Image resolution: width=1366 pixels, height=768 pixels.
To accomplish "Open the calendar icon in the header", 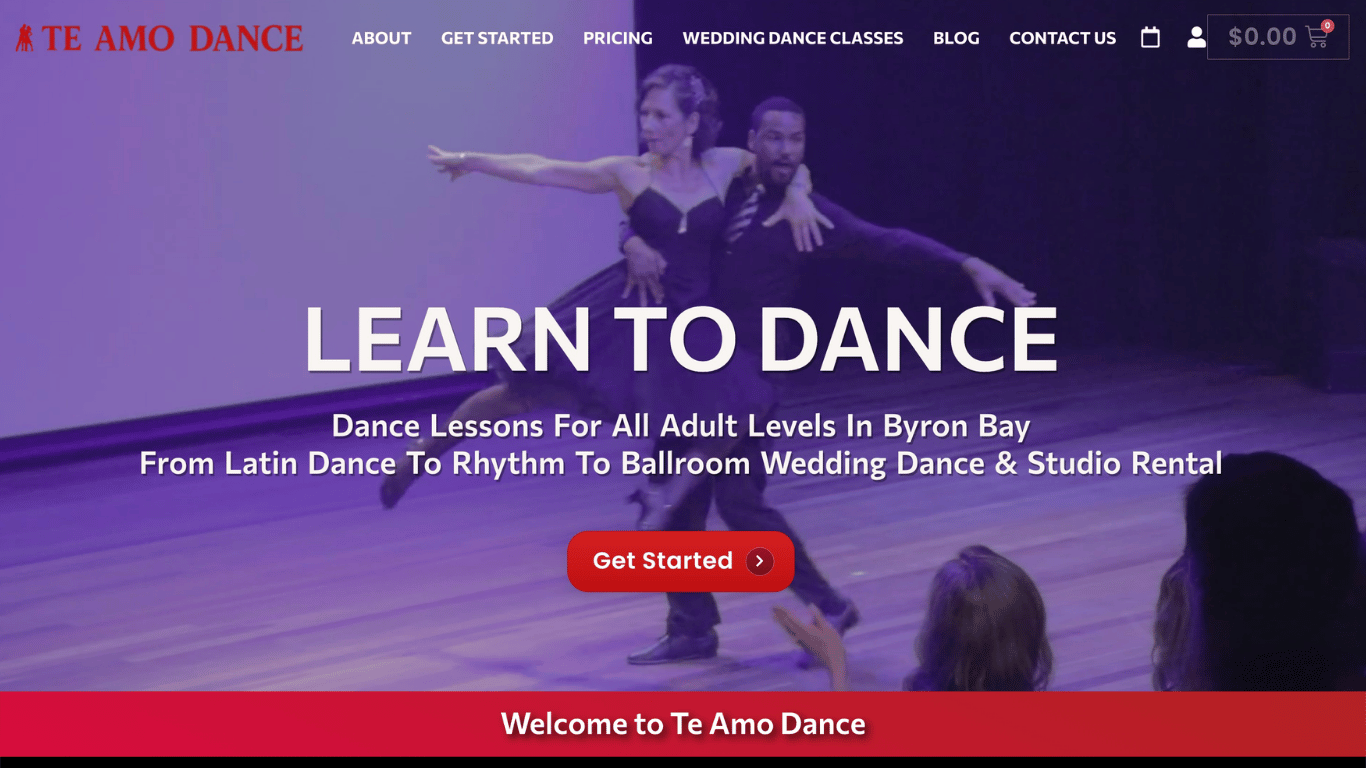I will [x=1150, y=38].
